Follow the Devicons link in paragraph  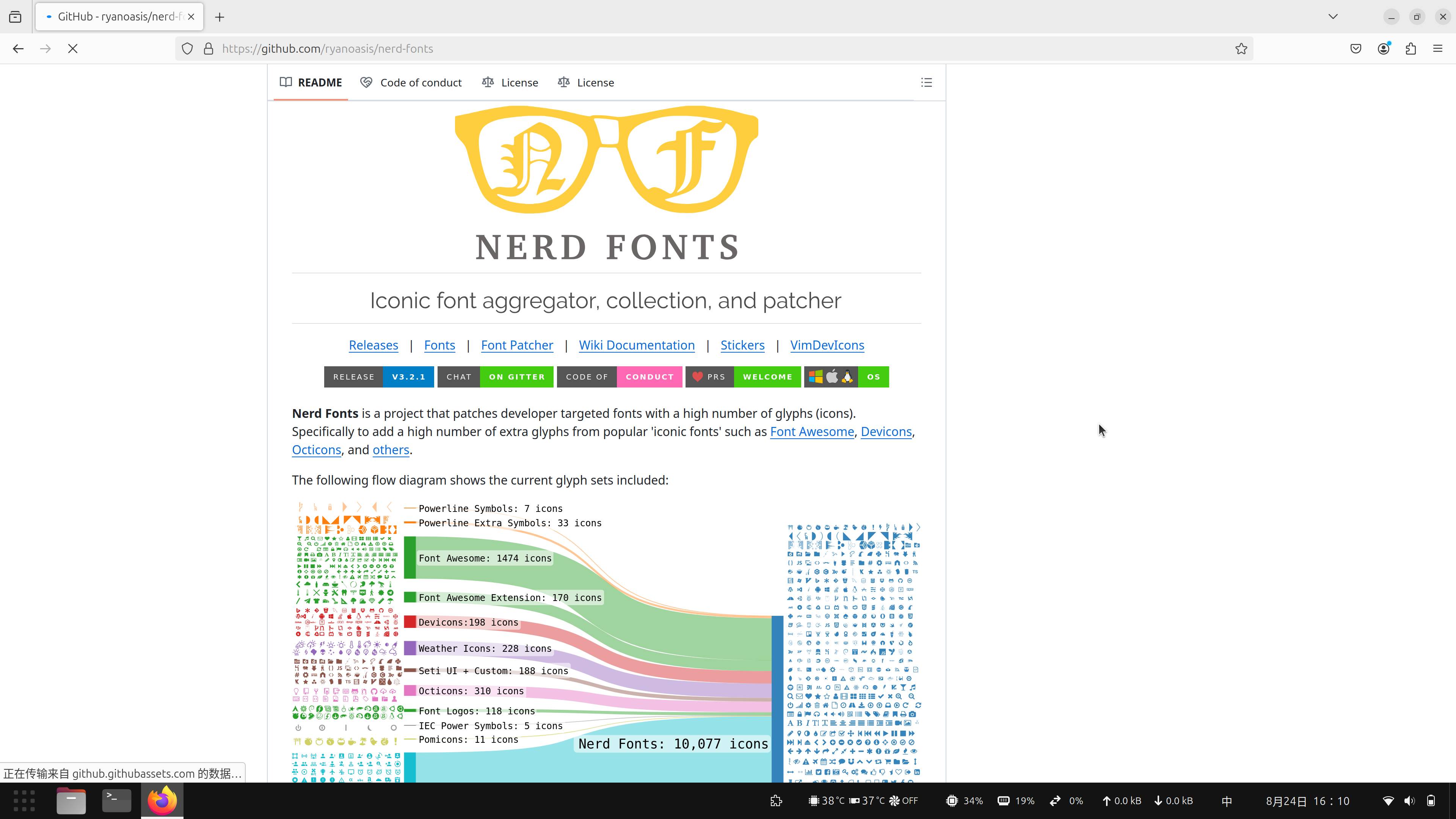click(886, 432)
